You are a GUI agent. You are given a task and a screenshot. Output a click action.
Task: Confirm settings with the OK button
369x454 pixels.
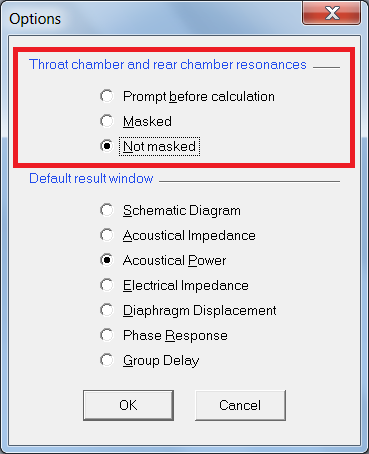coord(128,405)
